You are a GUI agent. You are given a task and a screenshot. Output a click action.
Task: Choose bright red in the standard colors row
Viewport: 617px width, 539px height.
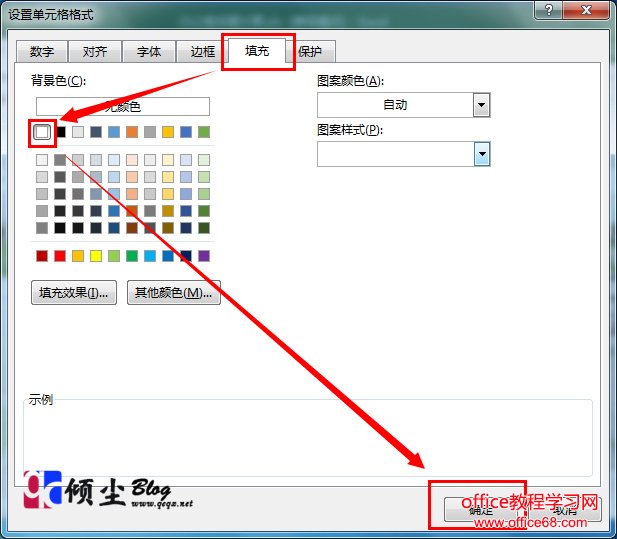(x=60, y=256)
